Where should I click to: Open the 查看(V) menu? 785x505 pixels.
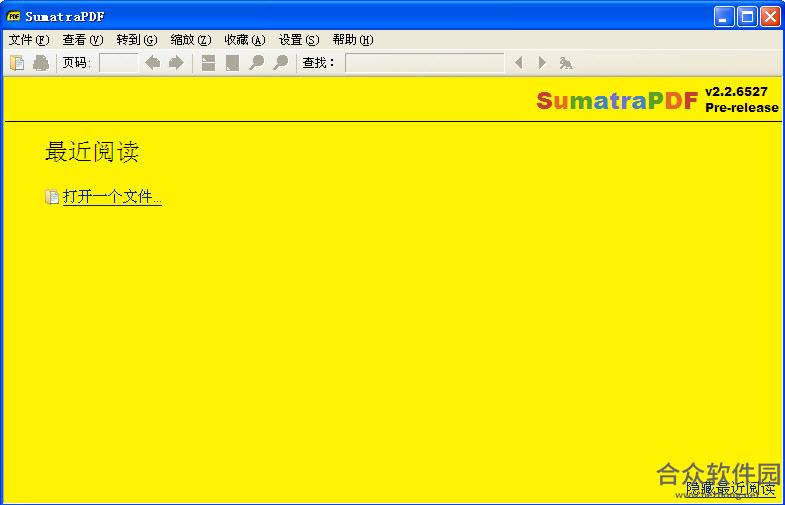coord(83,40)
